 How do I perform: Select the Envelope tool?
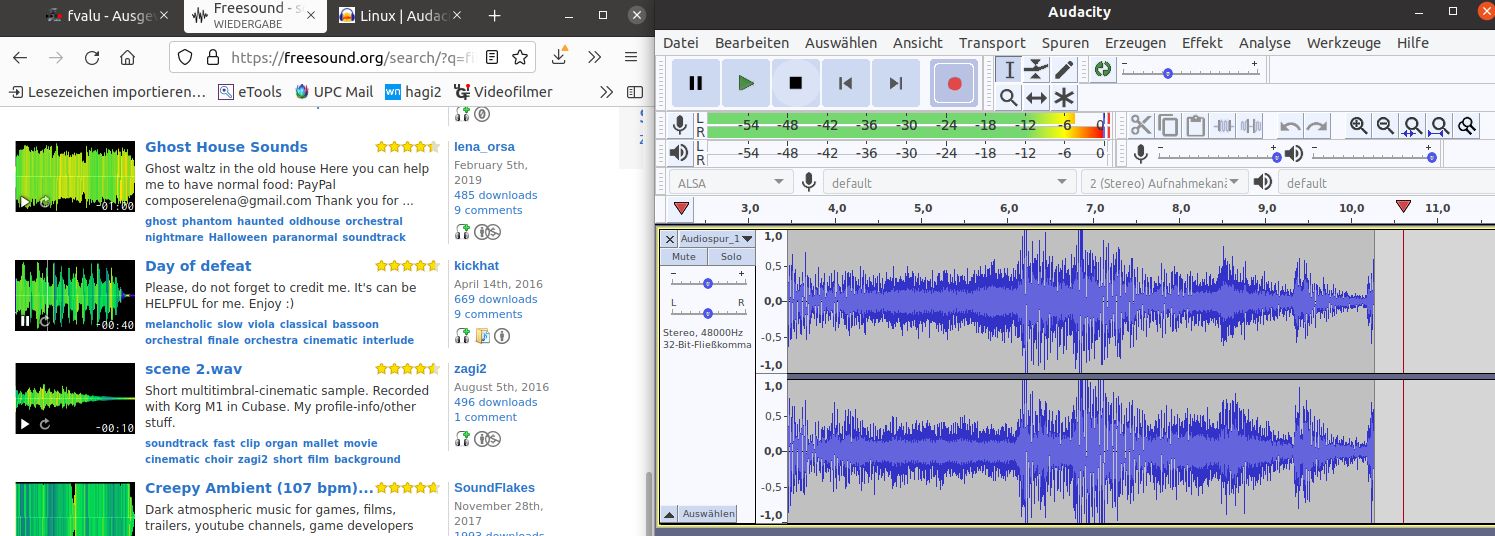point(1036,69)
